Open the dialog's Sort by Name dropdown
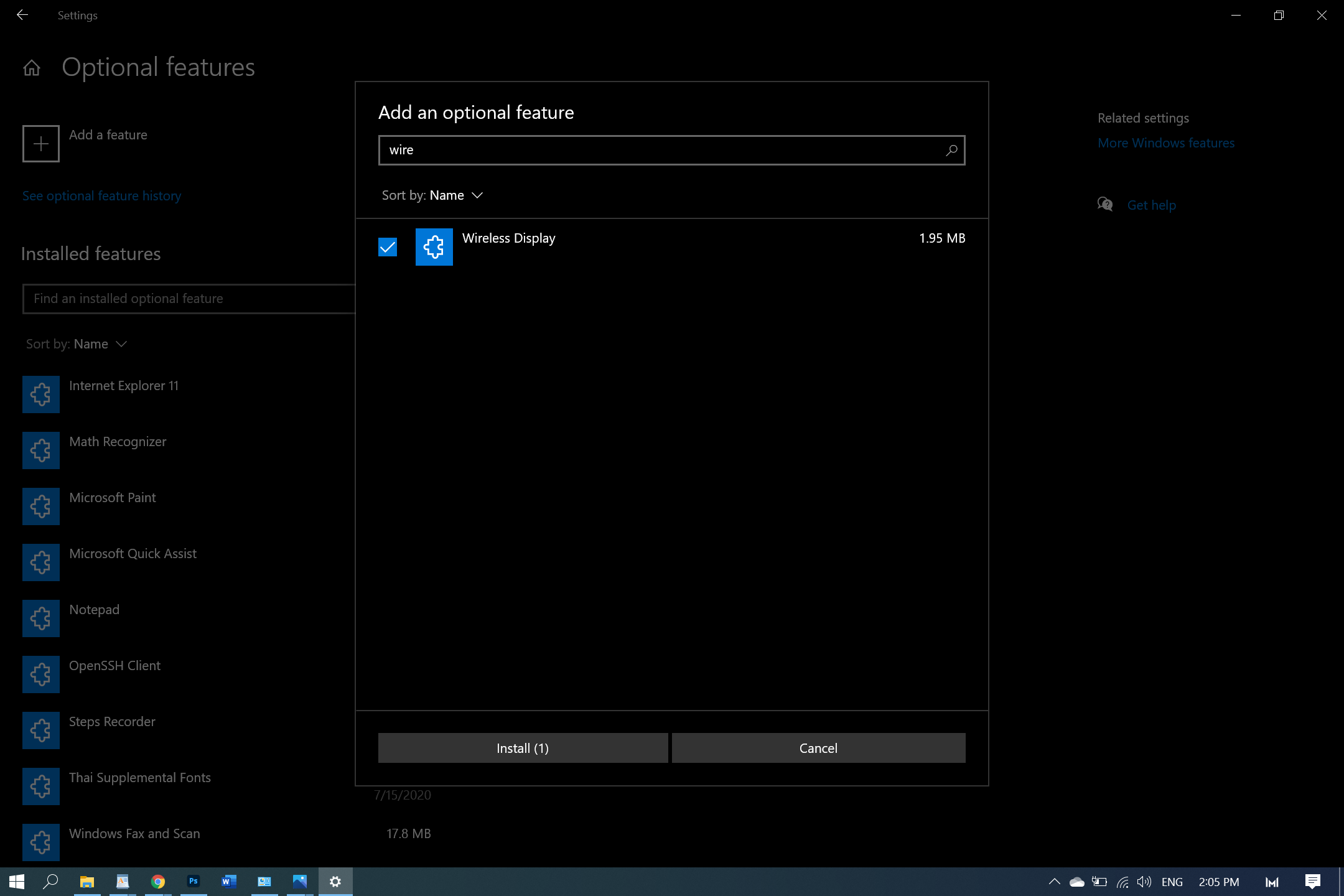The image size is (1344, 896). [432, 195]
